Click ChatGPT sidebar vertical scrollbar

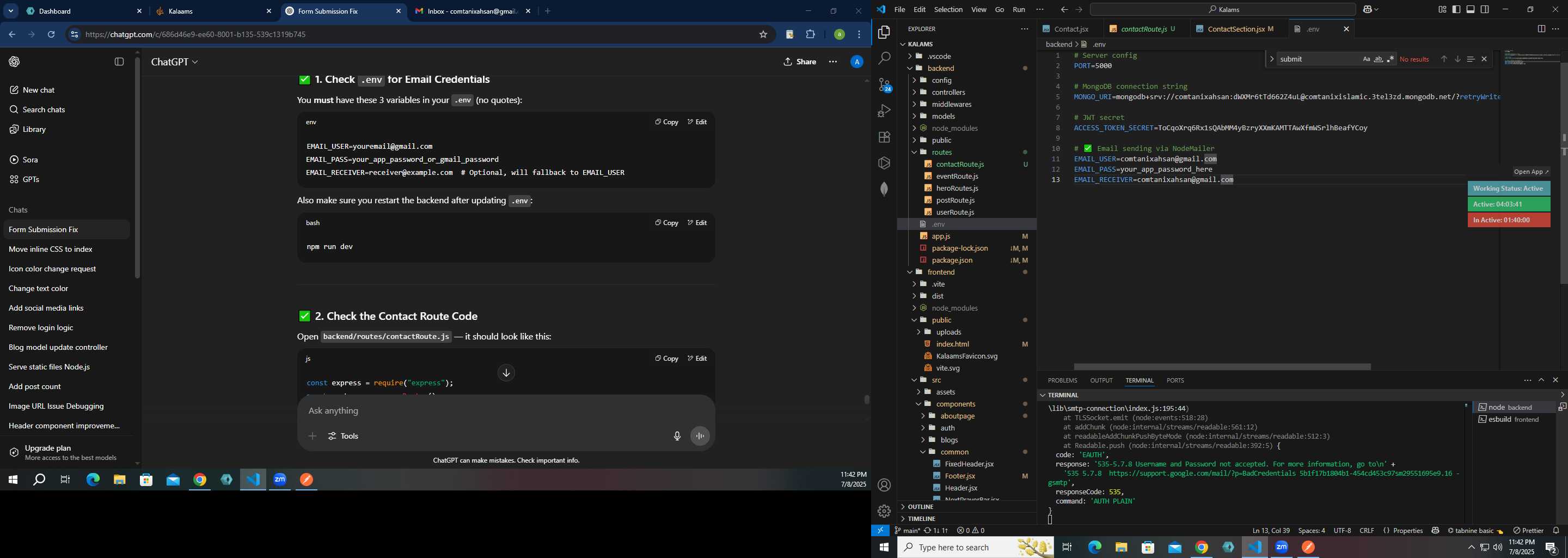(138, 168)
